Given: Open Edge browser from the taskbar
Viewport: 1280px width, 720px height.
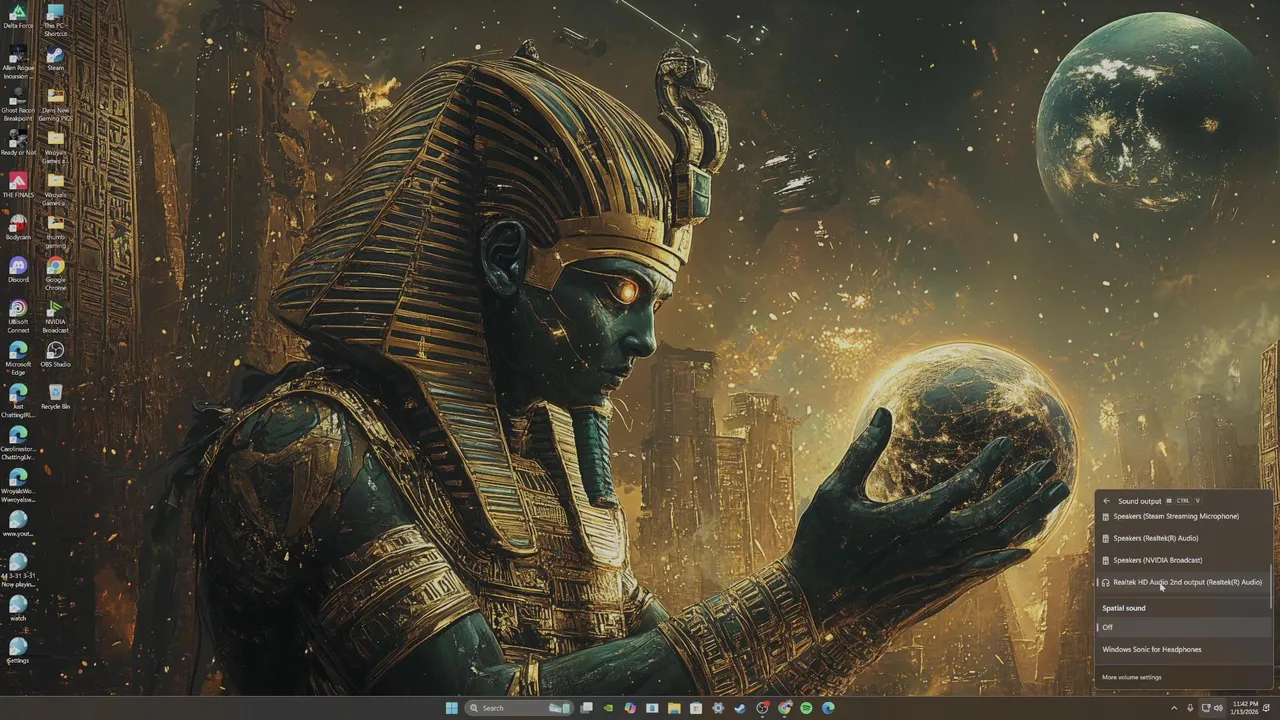Looking at the screenshot, I should pos(828,708).
